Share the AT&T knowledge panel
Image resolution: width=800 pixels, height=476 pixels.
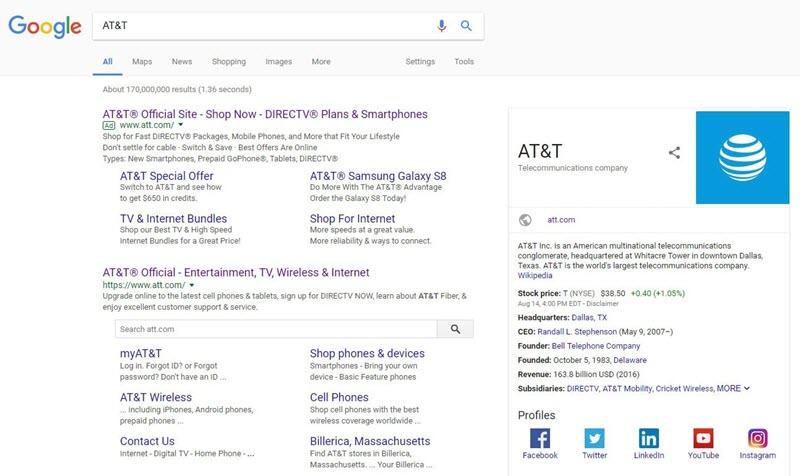pyautogui.click(x=674, y=152)
